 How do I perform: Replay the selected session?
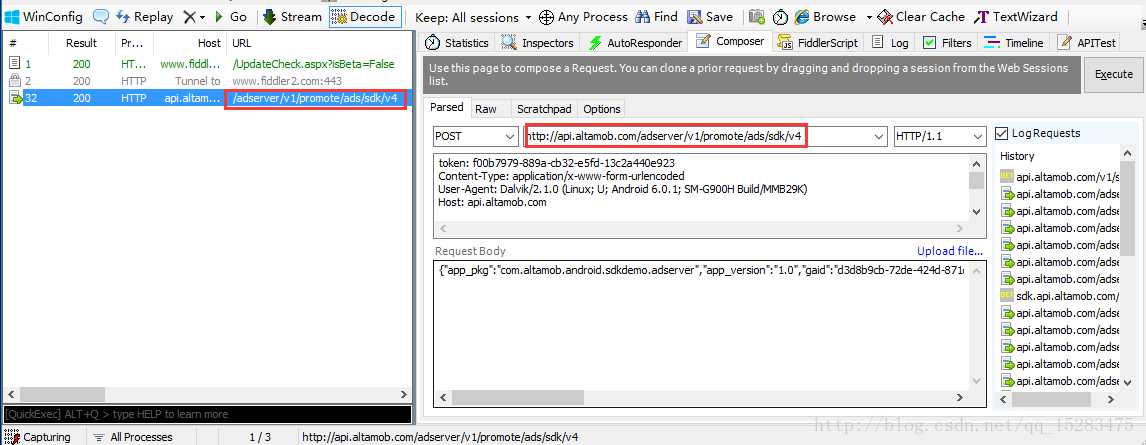(x=145, y=16)
